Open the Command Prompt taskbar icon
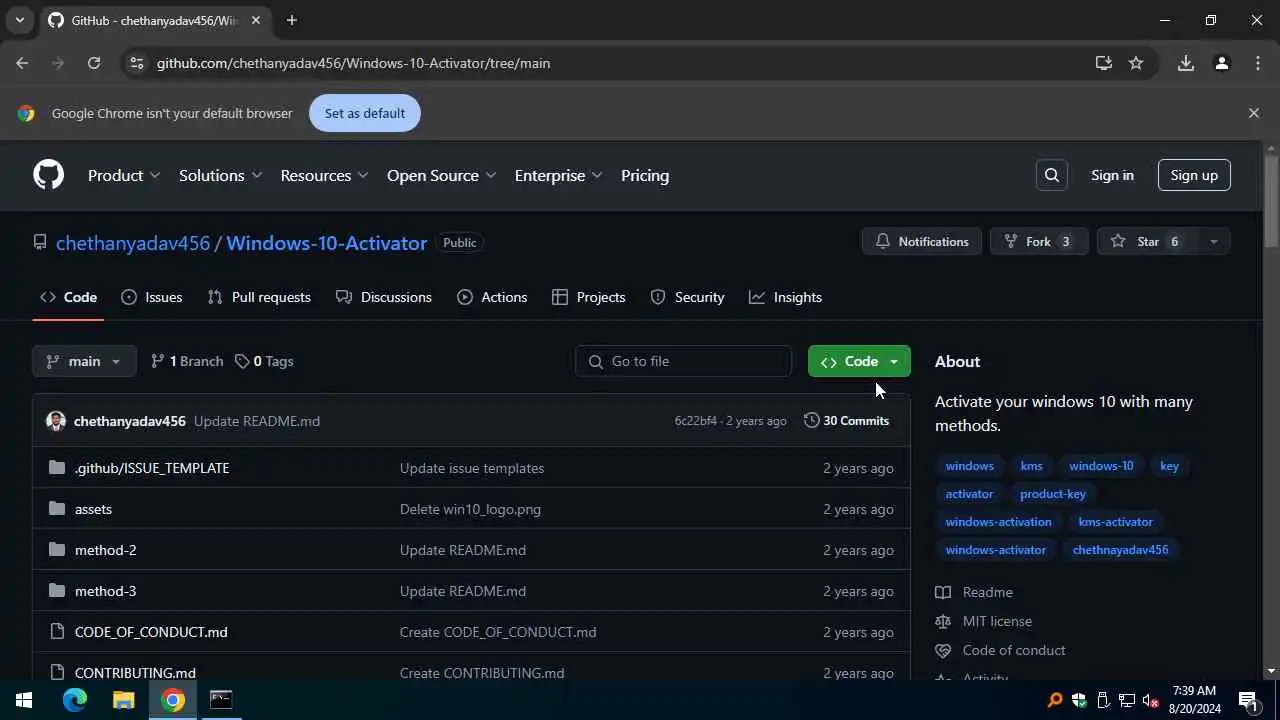 [221, 700]
